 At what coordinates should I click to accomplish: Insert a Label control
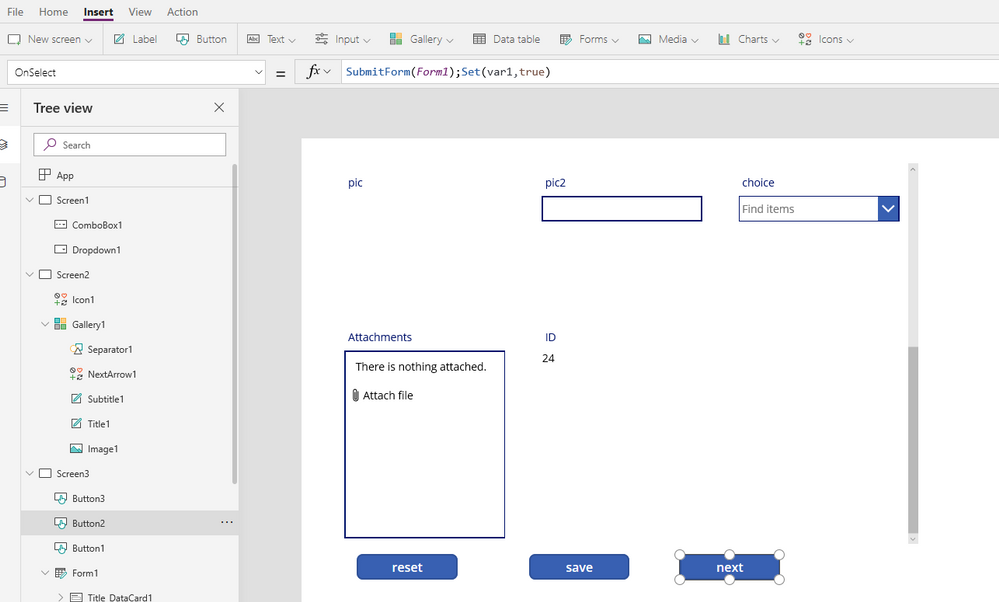click(135, 39)
